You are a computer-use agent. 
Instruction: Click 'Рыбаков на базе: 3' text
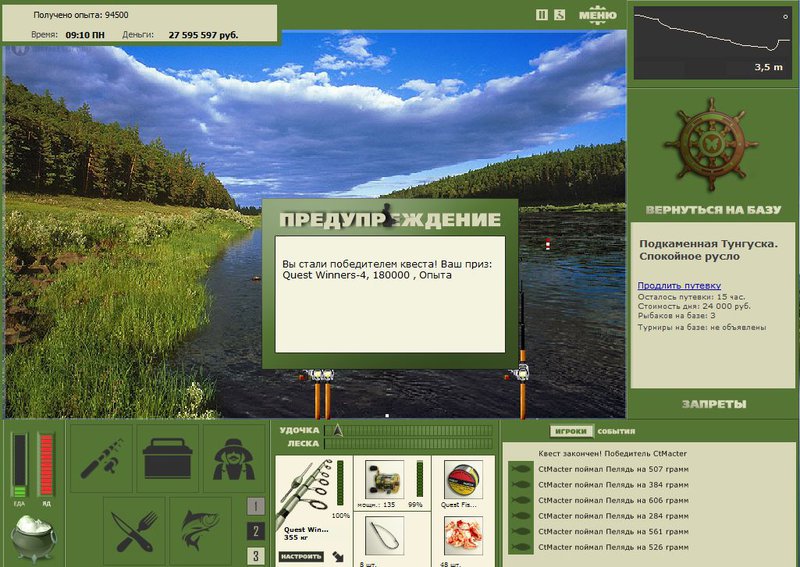click(677, 316)
